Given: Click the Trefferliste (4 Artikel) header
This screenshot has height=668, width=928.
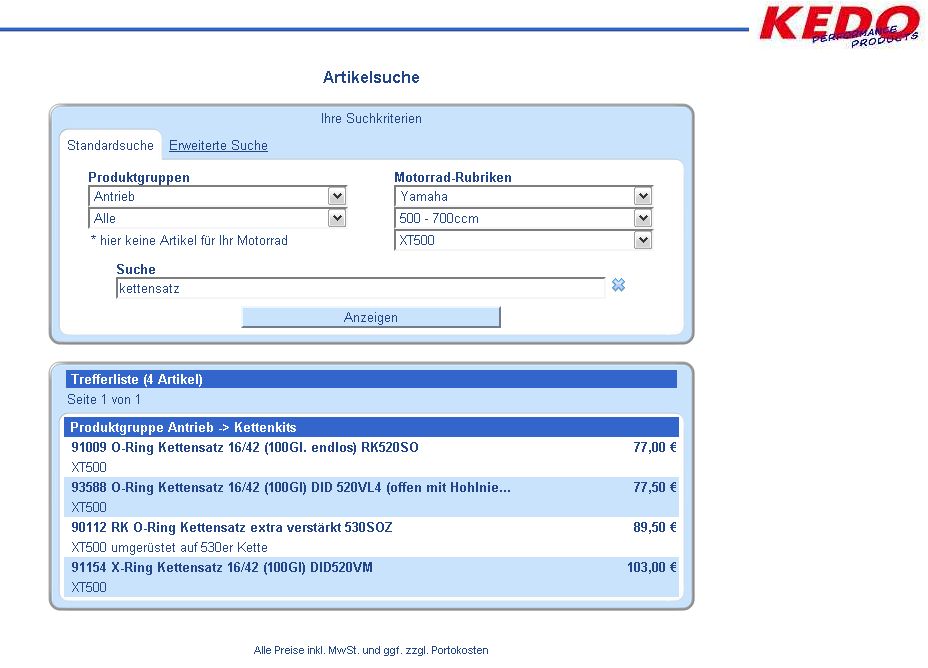Looking at the screenshot, I should click(x=371, y=379).
